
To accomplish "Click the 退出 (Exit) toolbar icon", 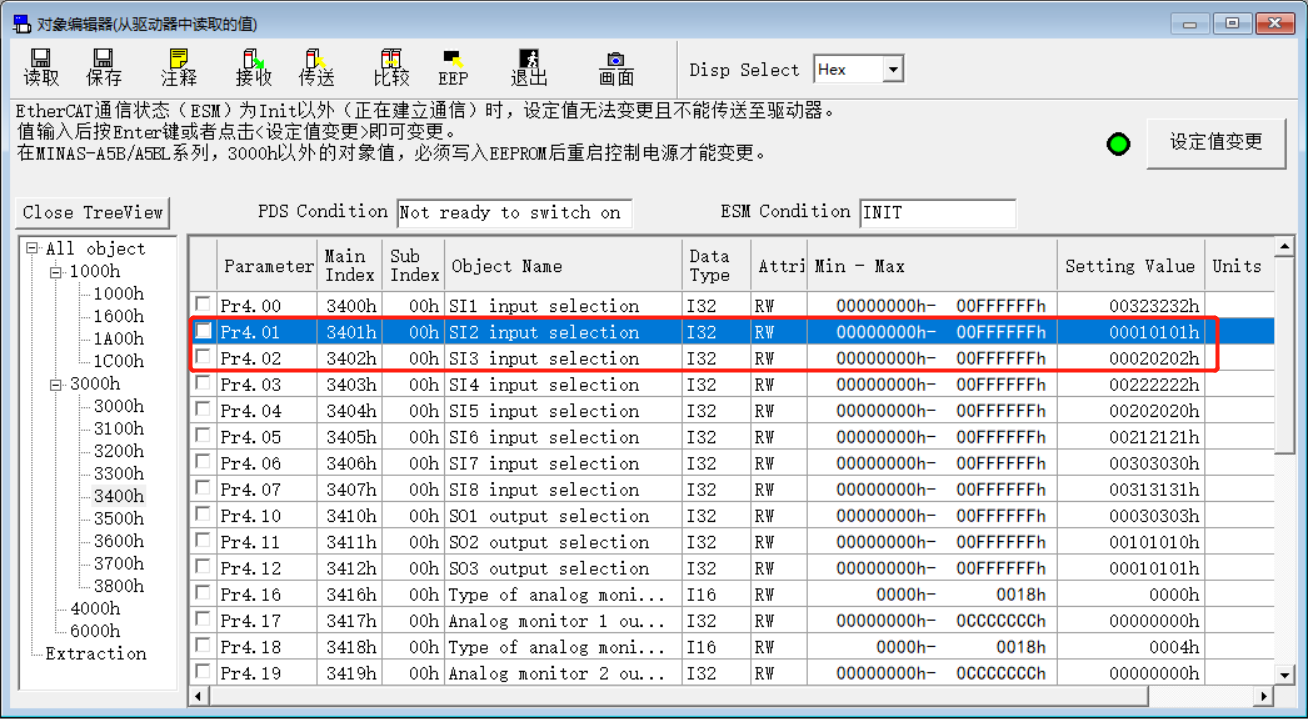I will pos(529,67).
